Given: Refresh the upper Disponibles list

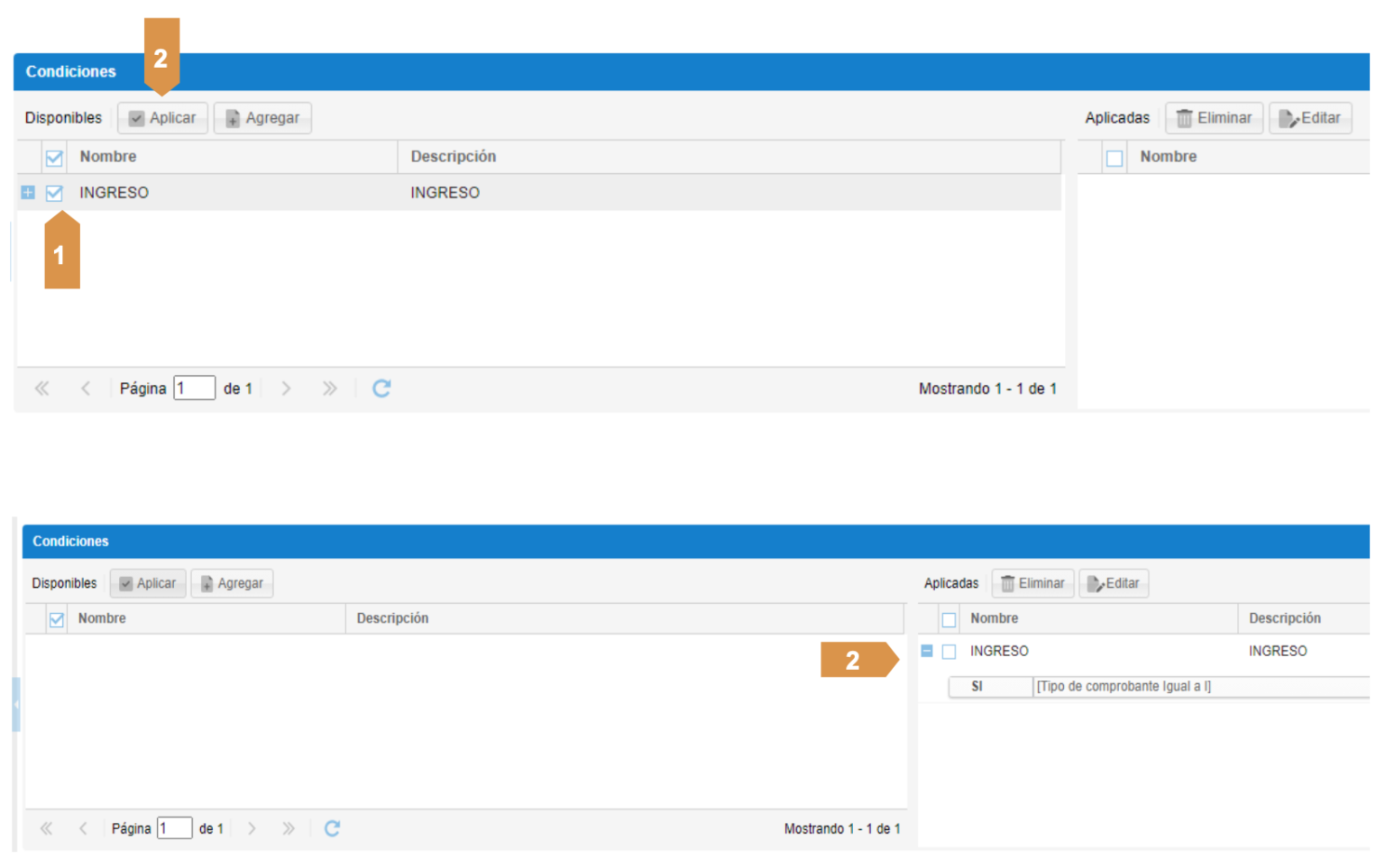Looking at the screenshot, I should click(x=381, y=388).
